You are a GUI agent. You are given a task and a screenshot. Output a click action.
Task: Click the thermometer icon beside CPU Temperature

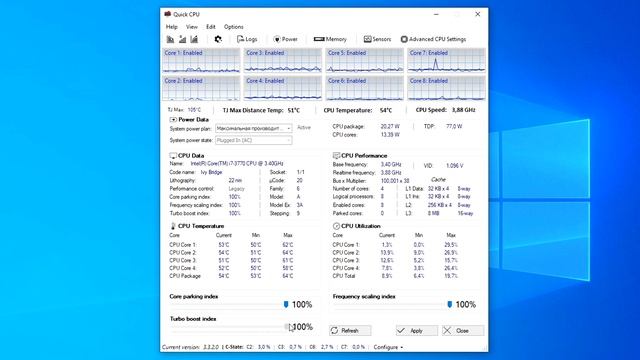173,226
